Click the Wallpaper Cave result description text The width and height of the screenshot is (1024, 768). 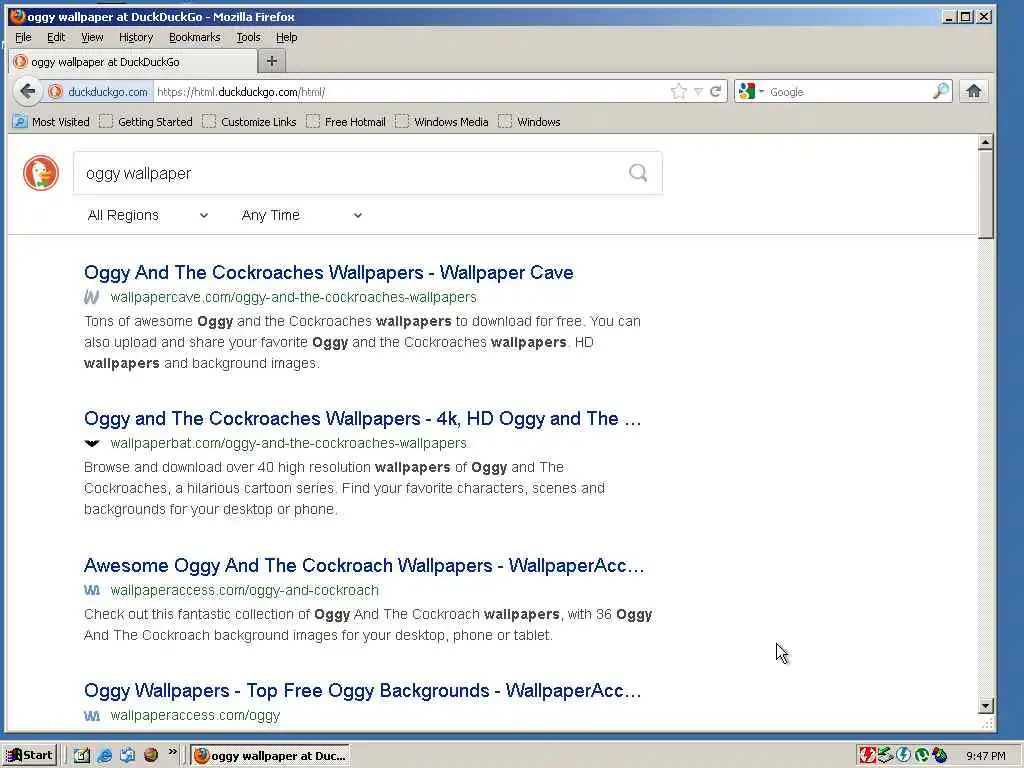click(362, 342)
